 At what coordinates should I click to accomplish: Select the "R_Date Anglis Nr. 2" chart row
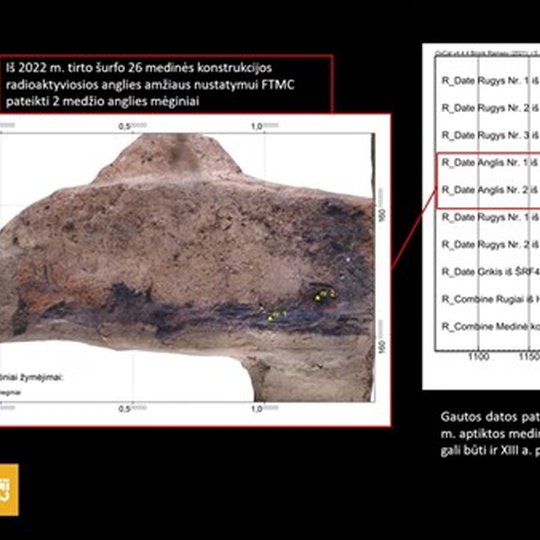point(490,190)
